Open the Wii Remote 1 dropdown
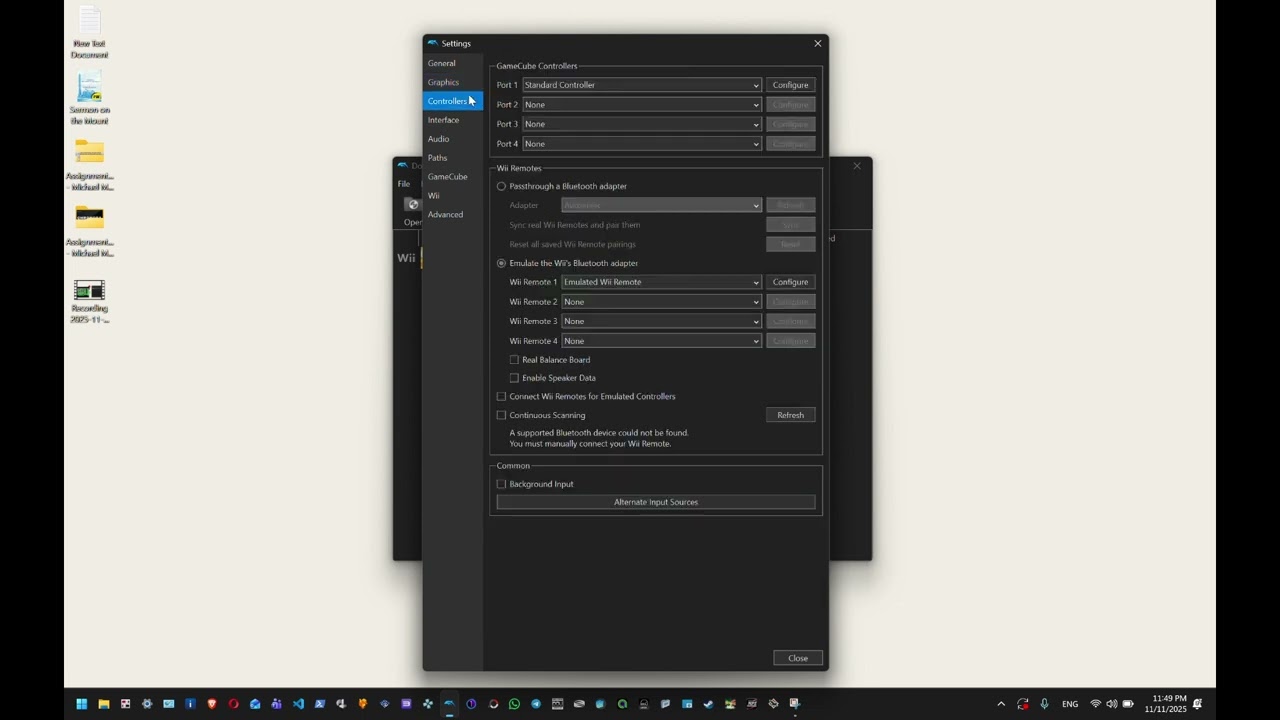1280x720 pixels. pos(661,282)
